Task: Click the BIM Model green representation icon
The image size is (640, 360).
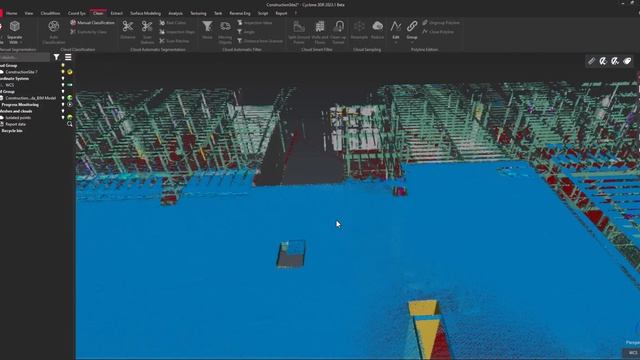Action: coord(70,98)
